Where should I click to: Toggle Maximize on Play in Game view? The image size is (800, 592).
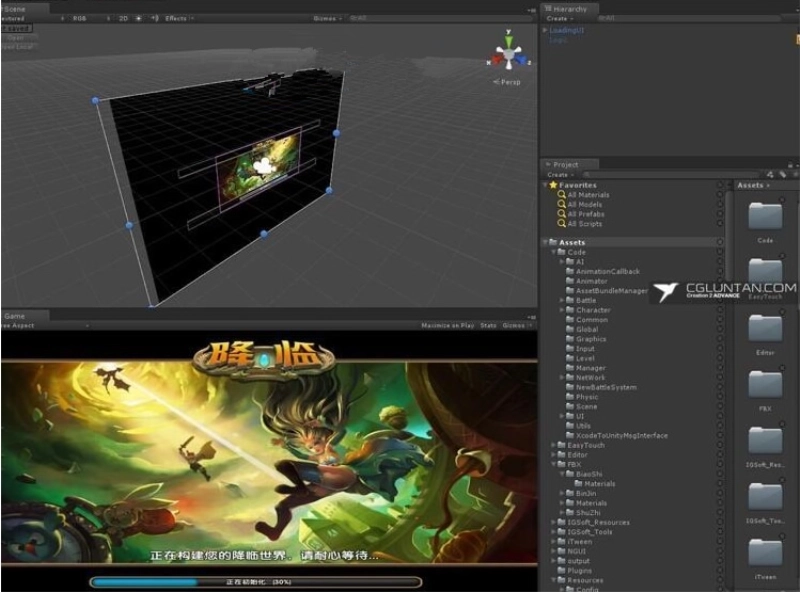(447, 325)
